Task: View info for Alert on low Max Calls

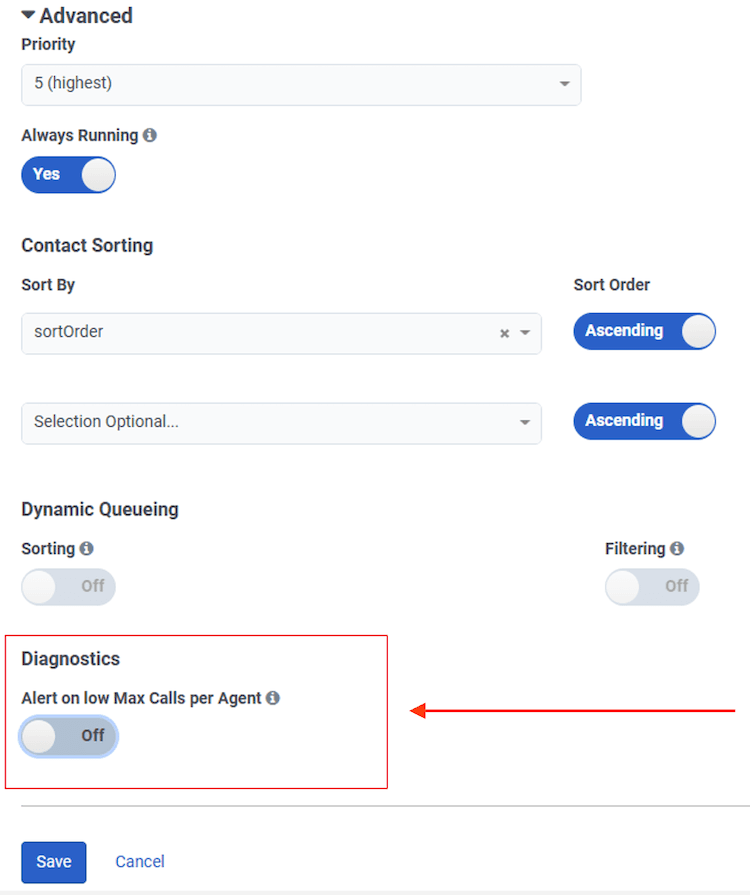Action: tap(272, 698)
